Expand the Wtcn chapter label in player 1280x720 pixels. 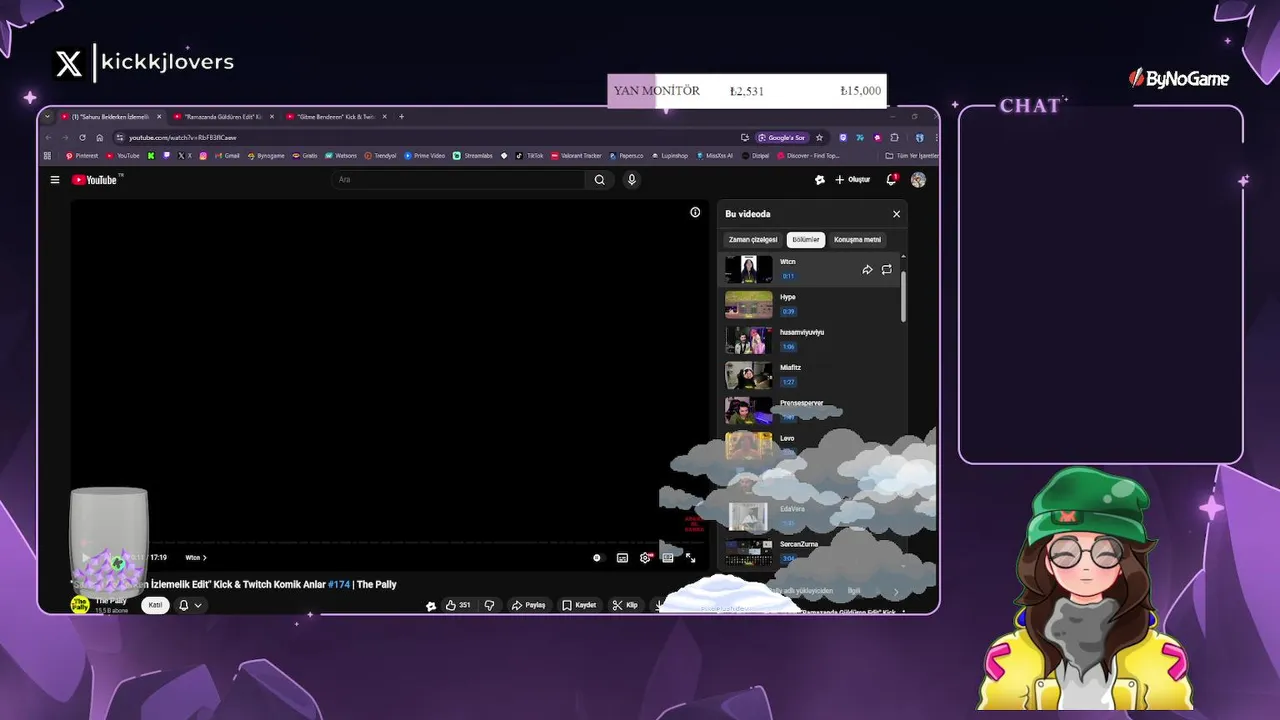(x=196, y=558)
